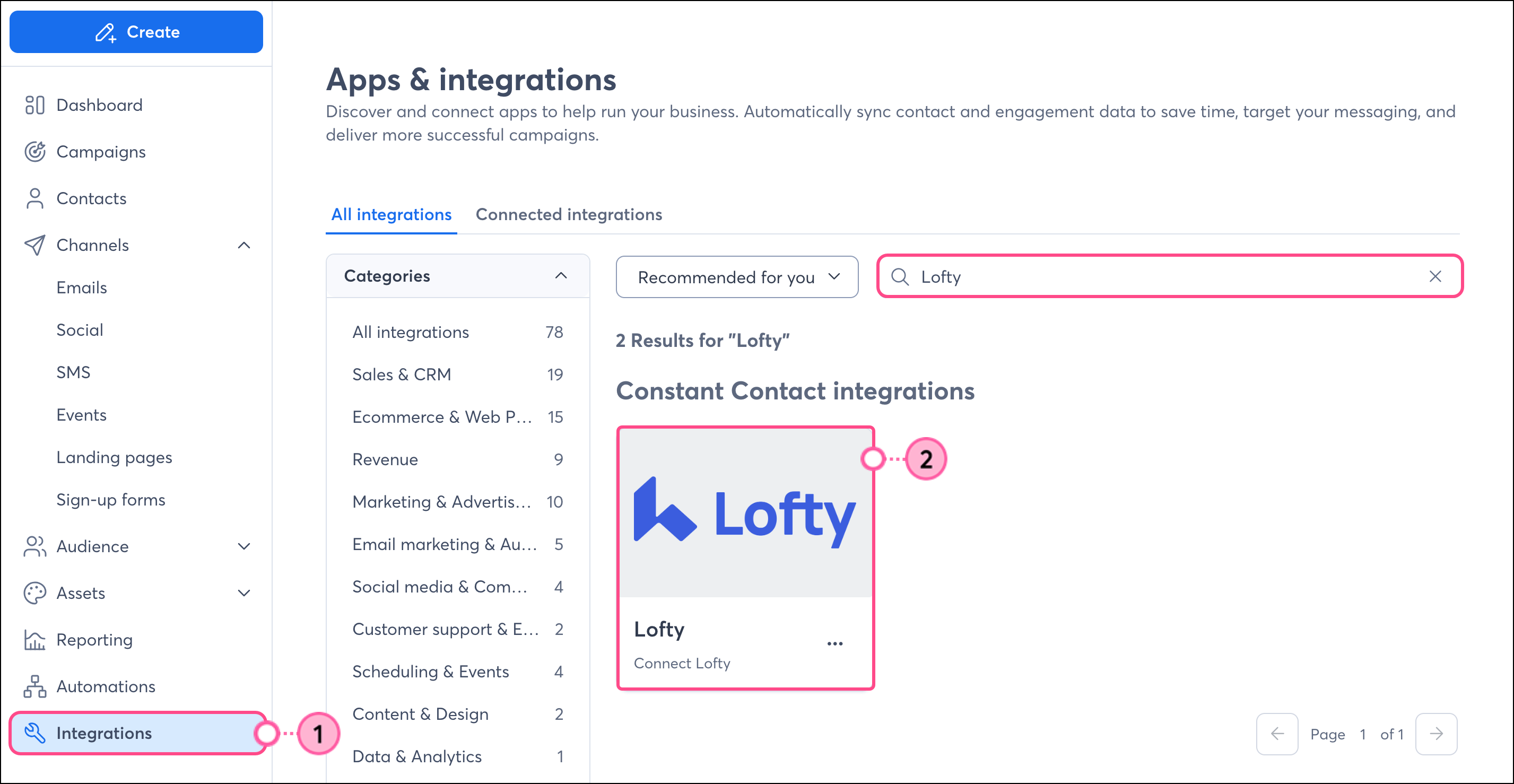
Task: Open the Lofty card three-dots menu
Action: click(x=834, y=643)
